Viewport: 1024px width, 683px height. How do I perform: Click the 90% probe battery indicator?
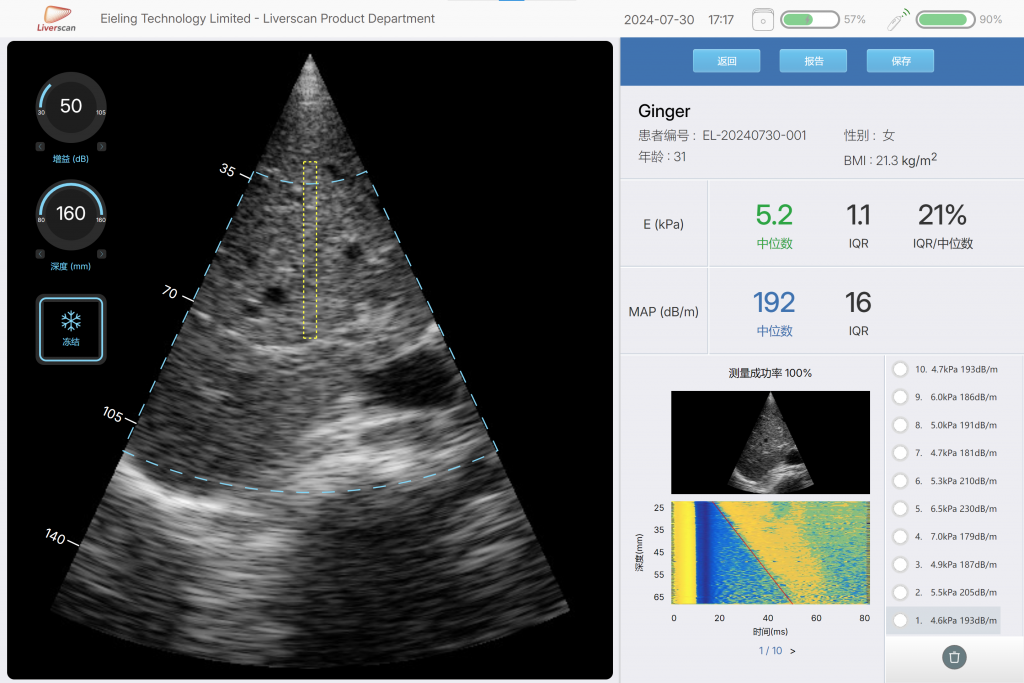pos(946,18)
